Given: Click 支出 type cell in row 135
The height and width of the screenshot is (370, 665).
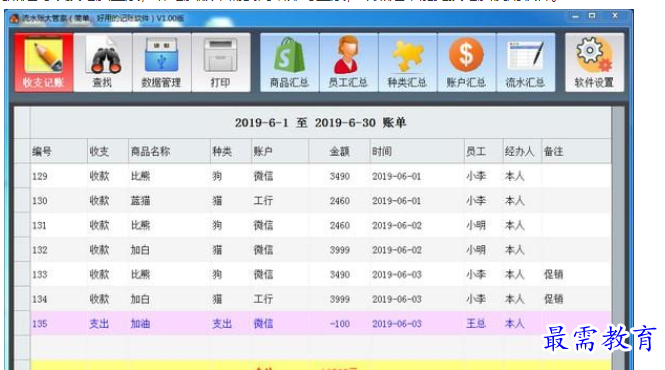Looking at the screenshot, I should (x=222, y=324).
